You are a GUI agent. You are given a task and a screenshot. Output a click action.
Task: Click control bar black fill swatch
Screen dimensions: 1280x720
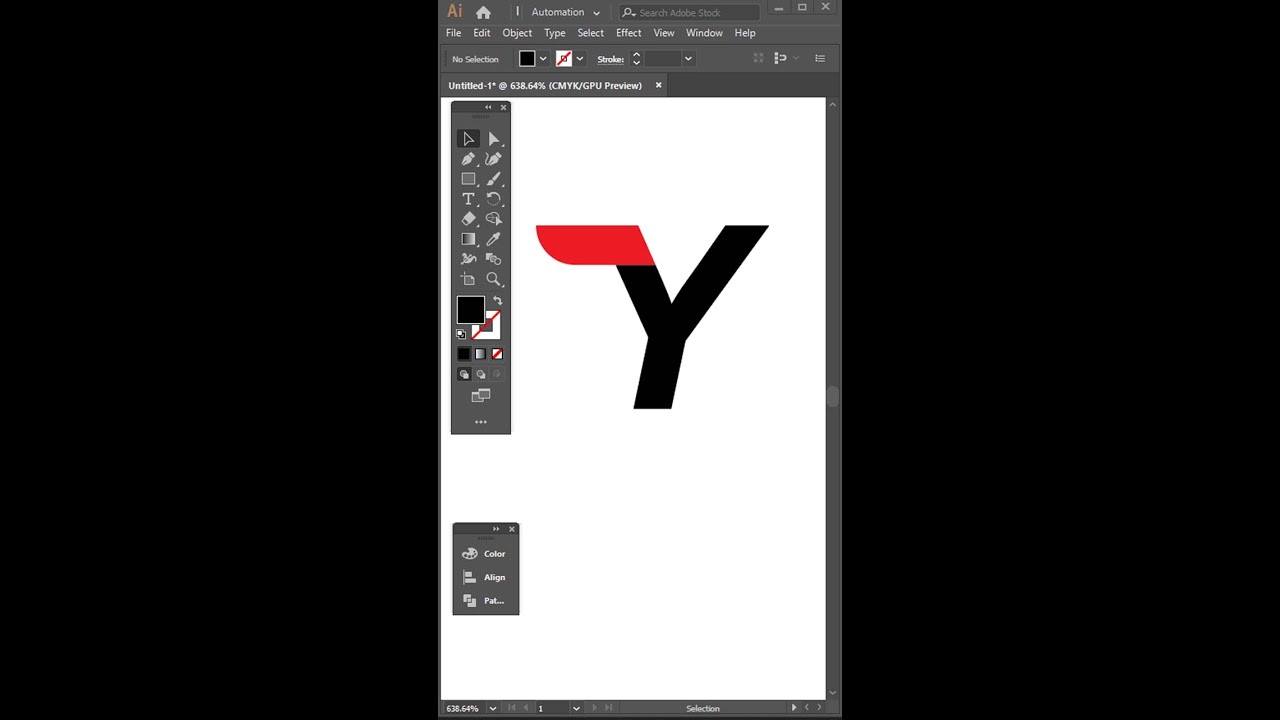527,59
